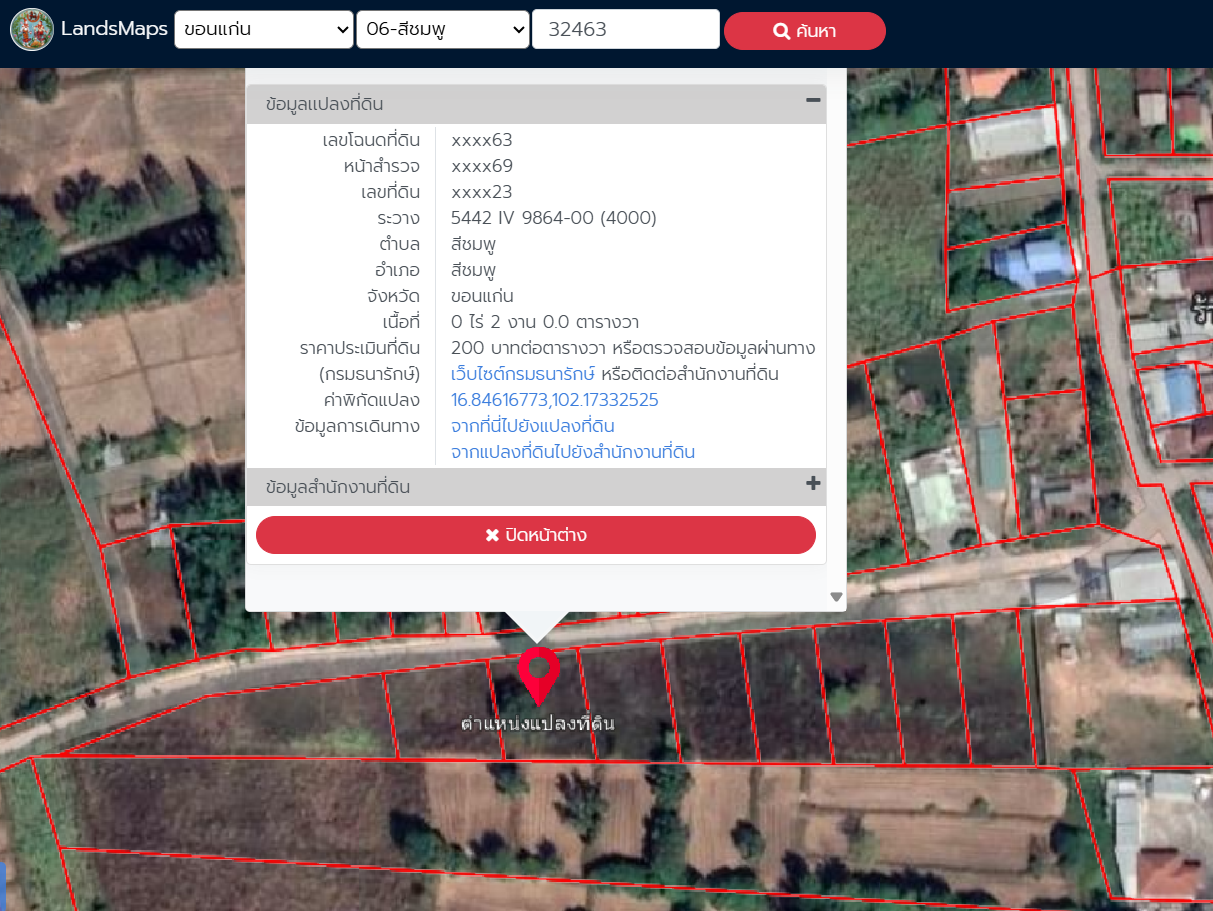
Task: Open the coordinates link 16.84616773,102.17332525
Action: click(555, 400)
